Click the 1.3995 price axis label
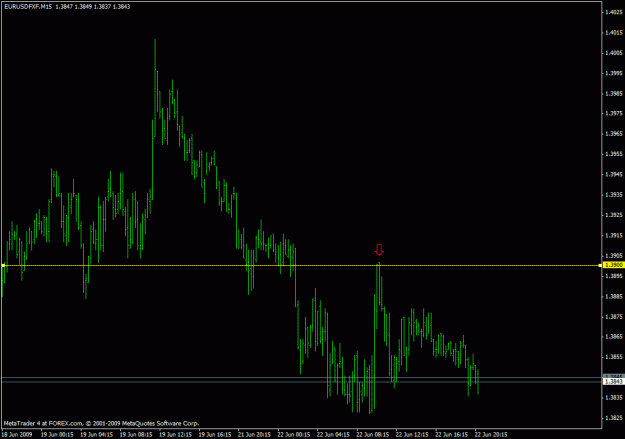Screen dimensions: 625x439 click(x=614, y=73)
